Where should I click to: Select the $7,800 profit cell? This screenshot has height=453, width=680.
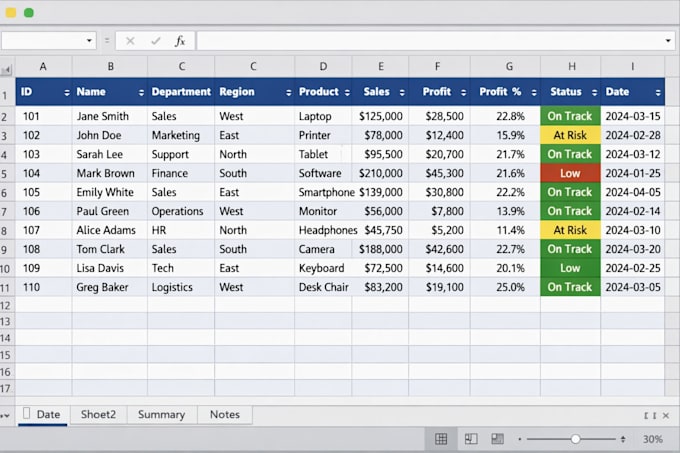[x=440, y=211]
